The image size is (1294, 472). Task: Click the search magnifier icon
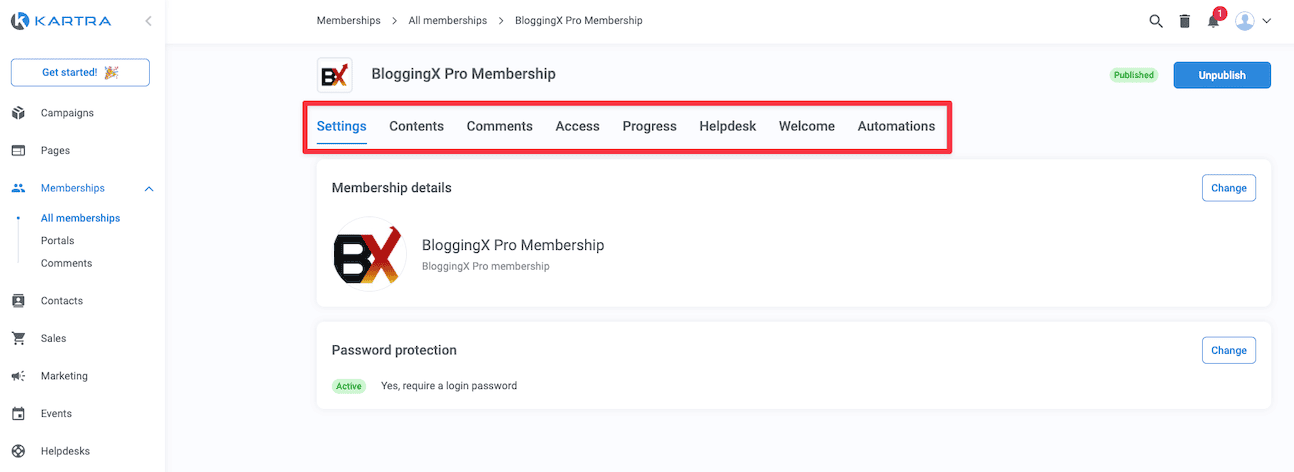[1156, 21]
